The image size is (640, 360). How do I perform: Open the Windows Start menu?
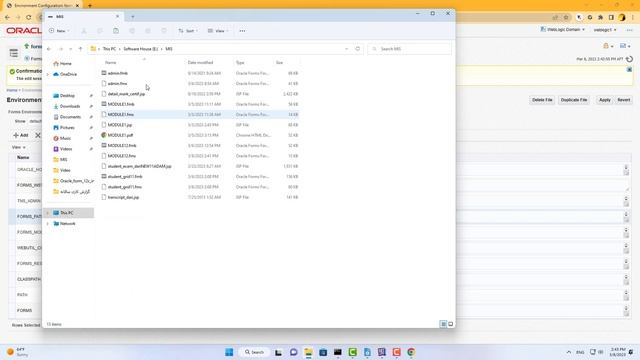pos(229,352)
